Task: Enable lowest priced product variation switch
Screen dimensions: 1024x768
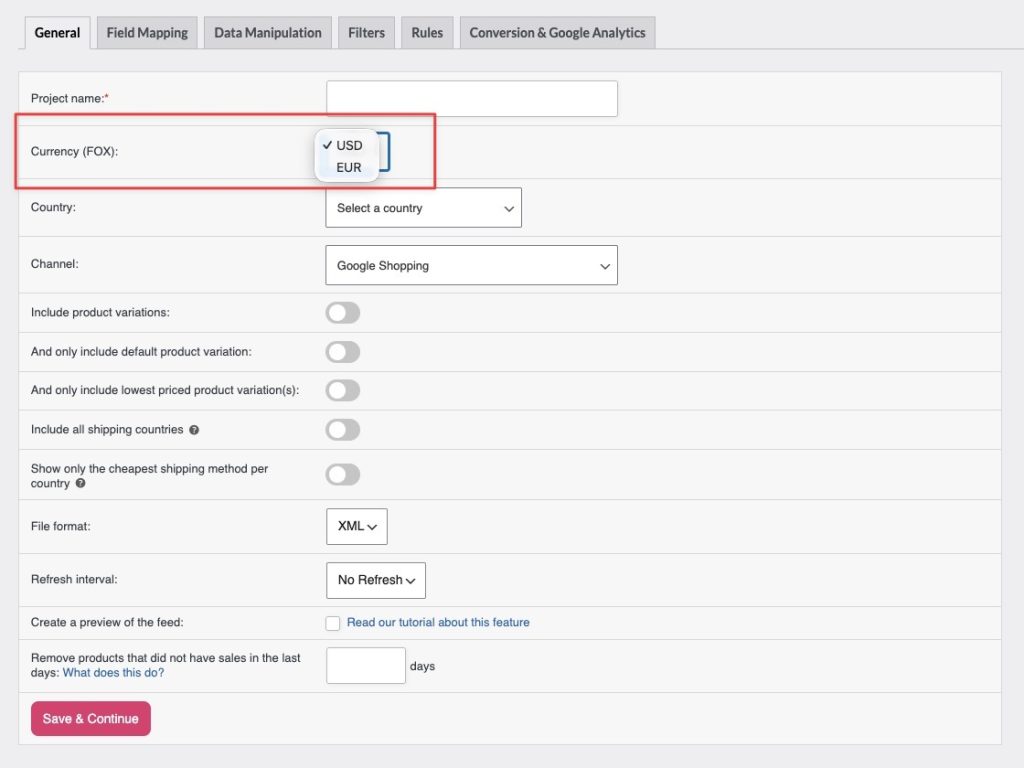Action: click(x=343, y=391)
